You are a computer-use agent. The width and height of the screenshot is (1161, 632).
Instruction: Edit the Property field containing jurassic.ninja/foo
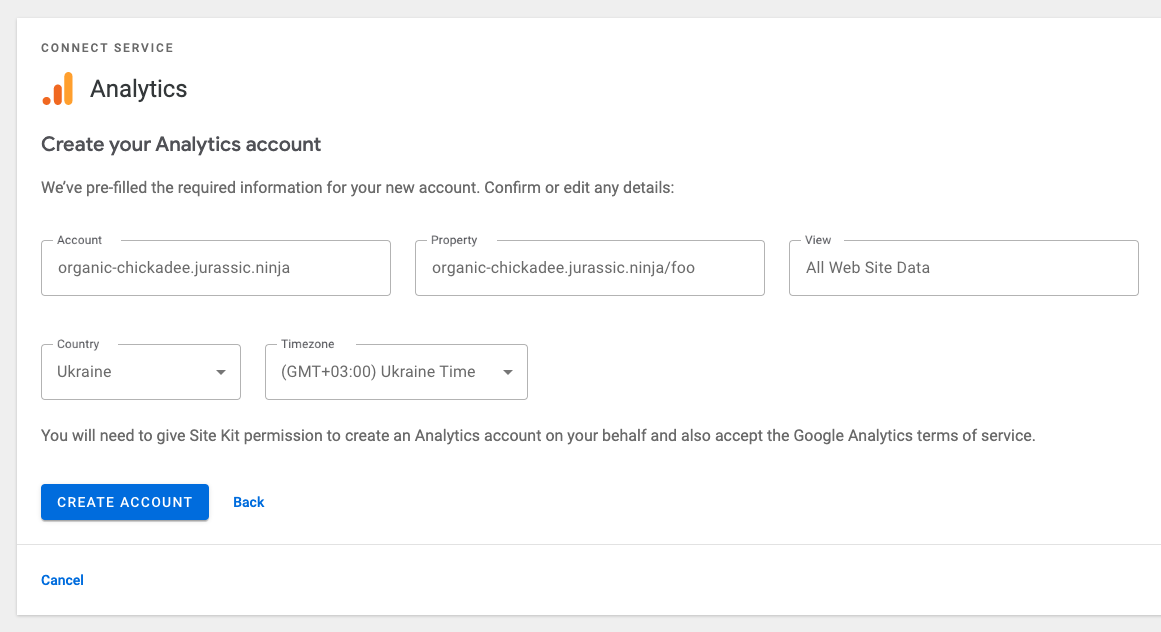[x=589, y=268]
